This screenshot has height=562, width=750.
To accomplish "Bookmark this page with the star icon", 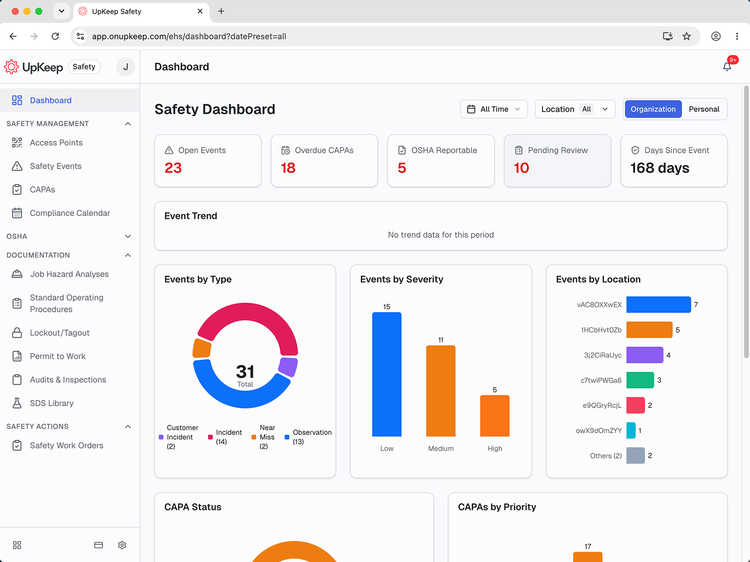I will pyautogui.click(x=686, y=36).
